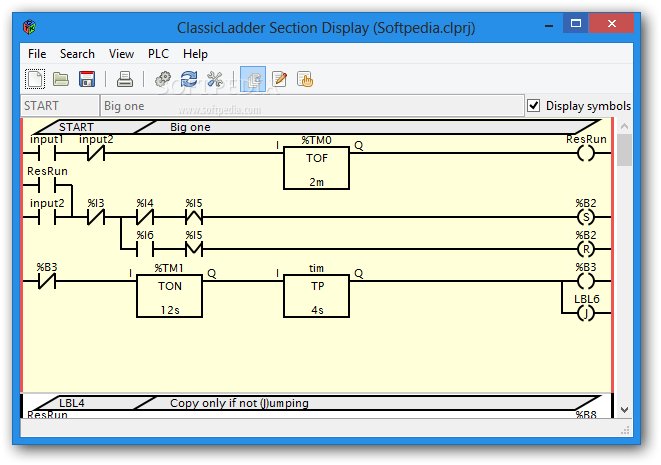Select the LBL6 Jump (J) coil
The height and width of the screenshot is (465, 661).
[x=586, y=313]
